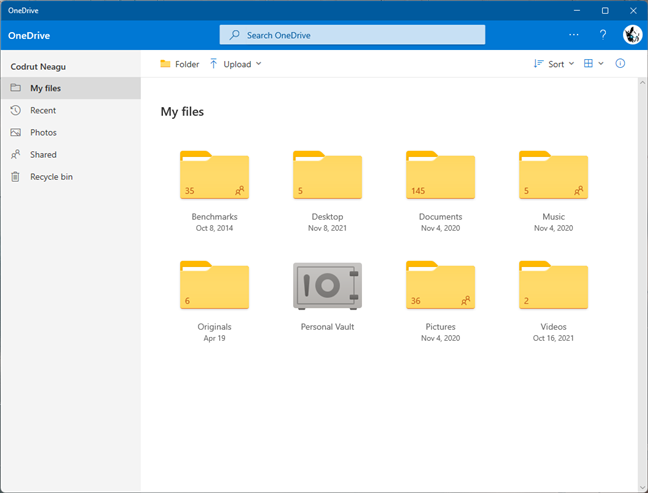Click the Videos folder name

tap(553, 326)
